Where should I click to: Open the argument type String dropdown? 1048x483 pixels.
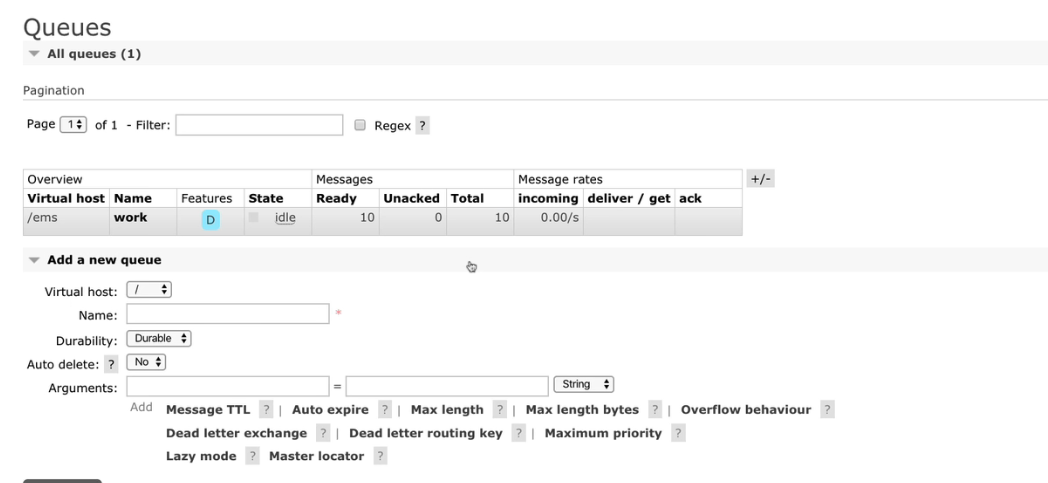tap(584, 384)
